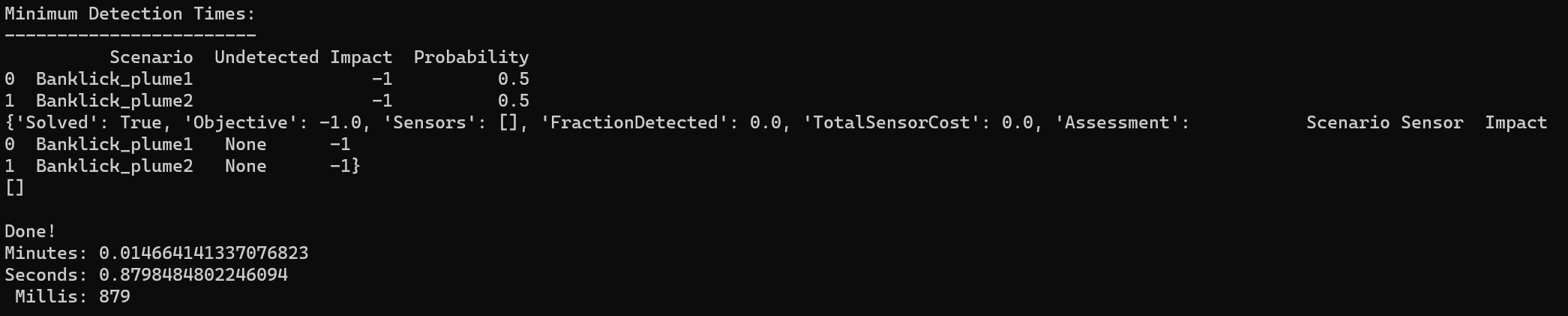Click the None sensor value for Banklick_plume1
This screenshot has width=1568, height=316.
coord(245,145)
